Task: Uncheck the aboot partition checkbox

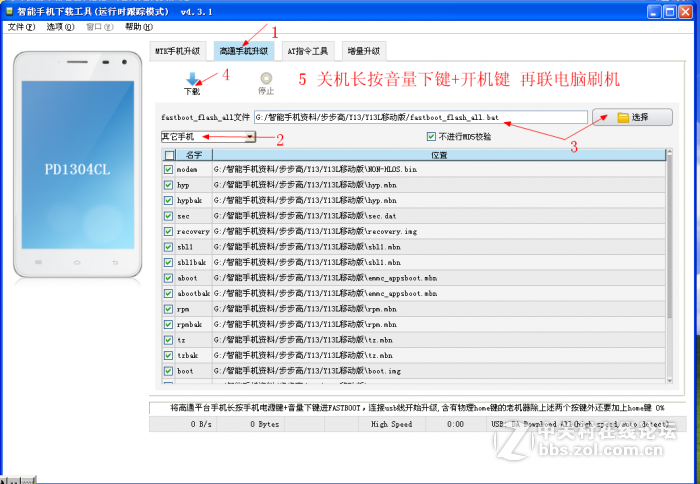Action: coord(168,278)
